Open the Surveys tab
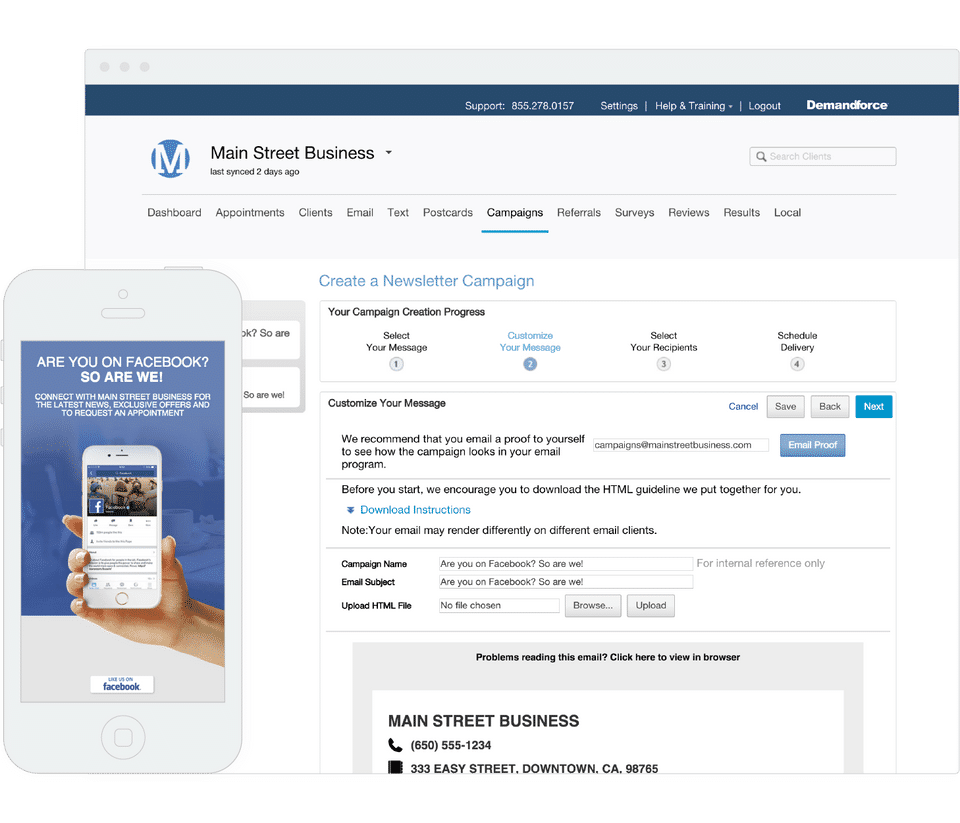Viewport: 960px width, 823px height. click(634, 212)
